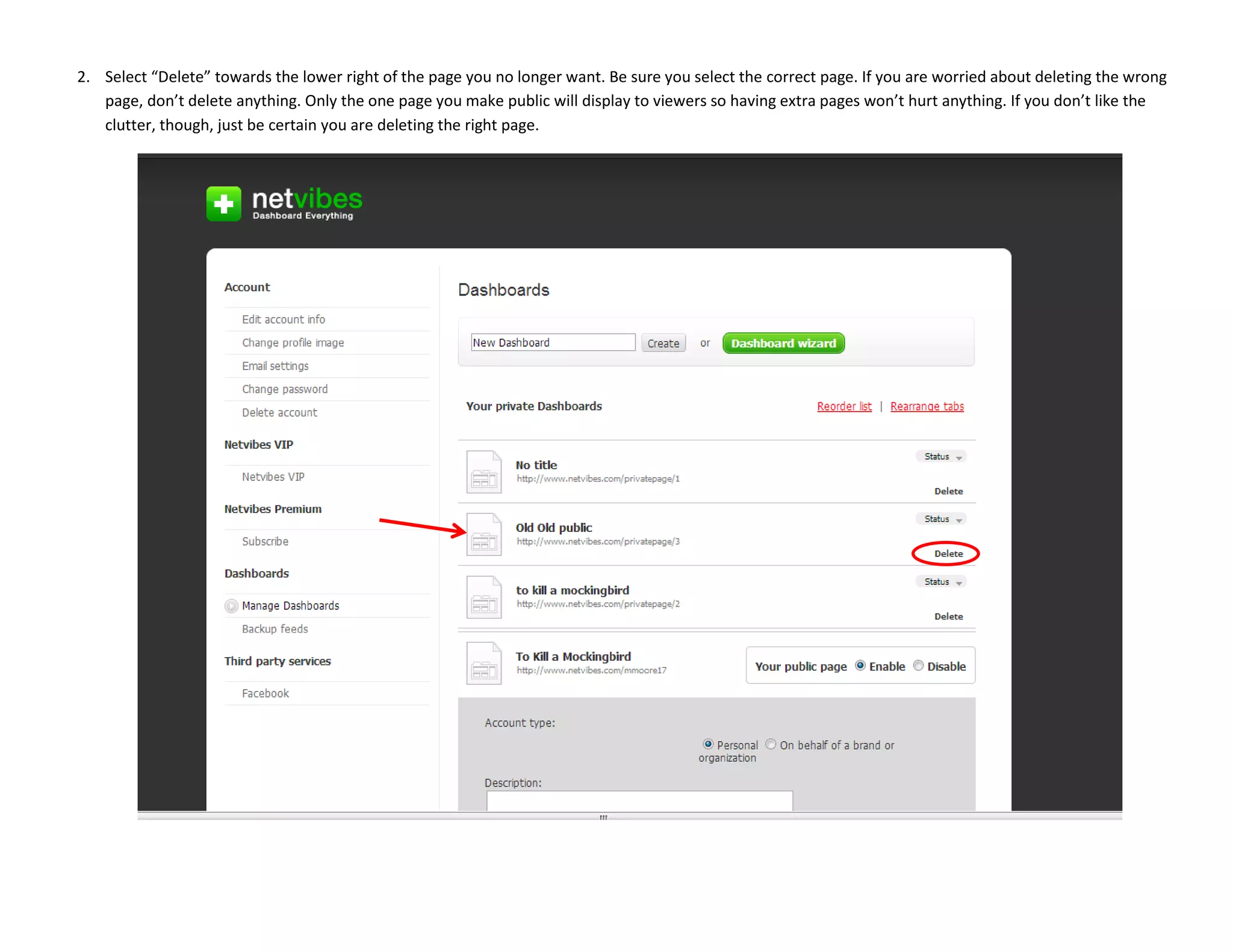Focus the New Dashboard name field
The image size is (1233, 952).
(553, 342)
